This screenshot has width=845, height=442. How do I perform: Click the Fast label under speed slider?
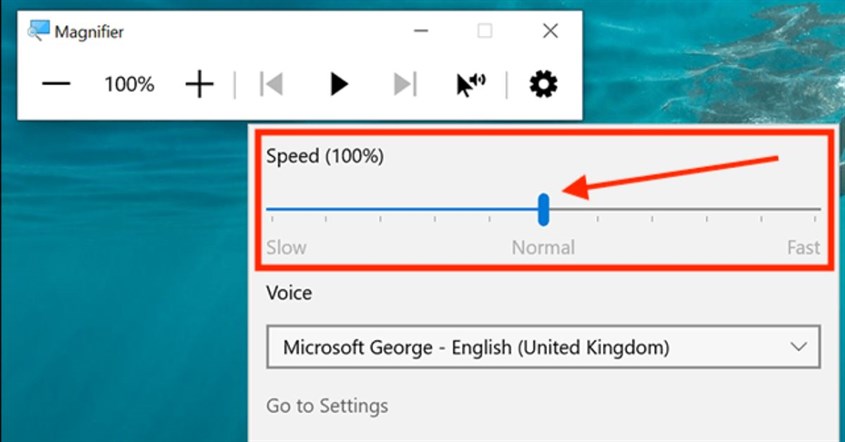pyautogui.click(x=804, y=247)
